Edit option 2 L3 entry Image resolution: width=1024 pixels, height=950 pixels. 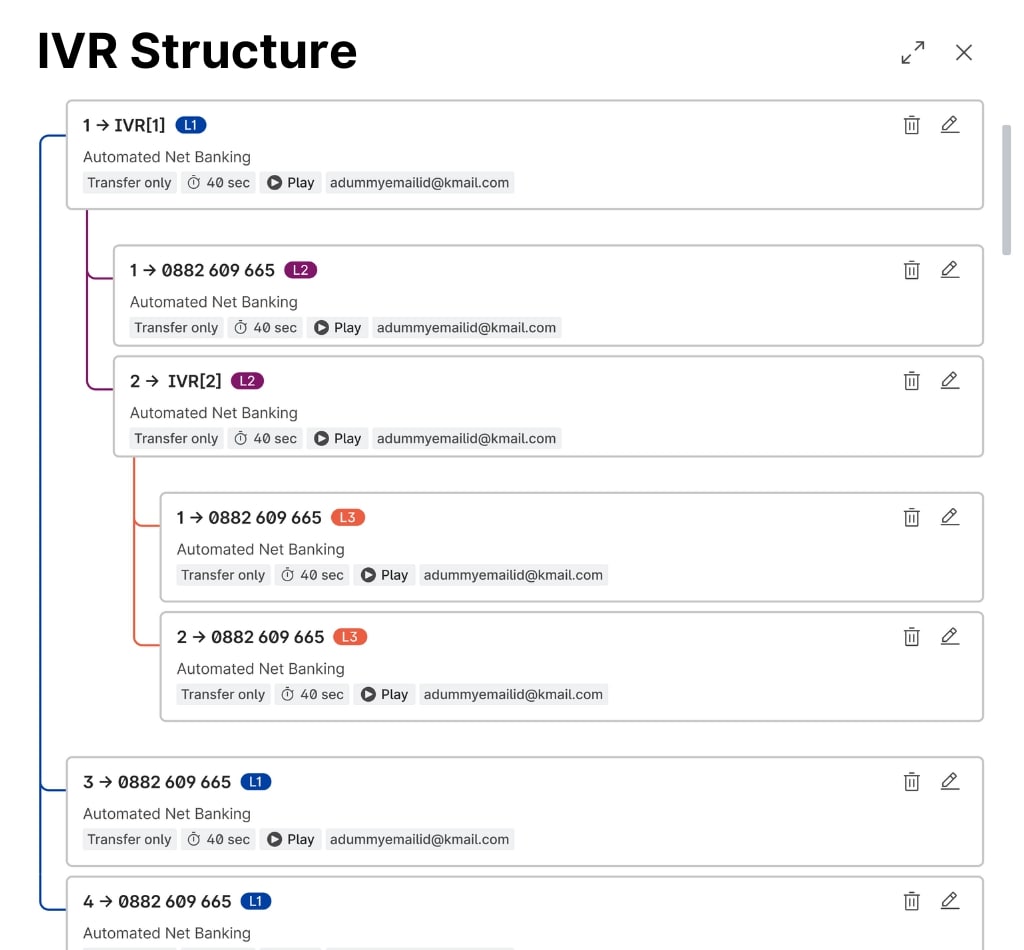pyautogui.click(x=949, y=637)
